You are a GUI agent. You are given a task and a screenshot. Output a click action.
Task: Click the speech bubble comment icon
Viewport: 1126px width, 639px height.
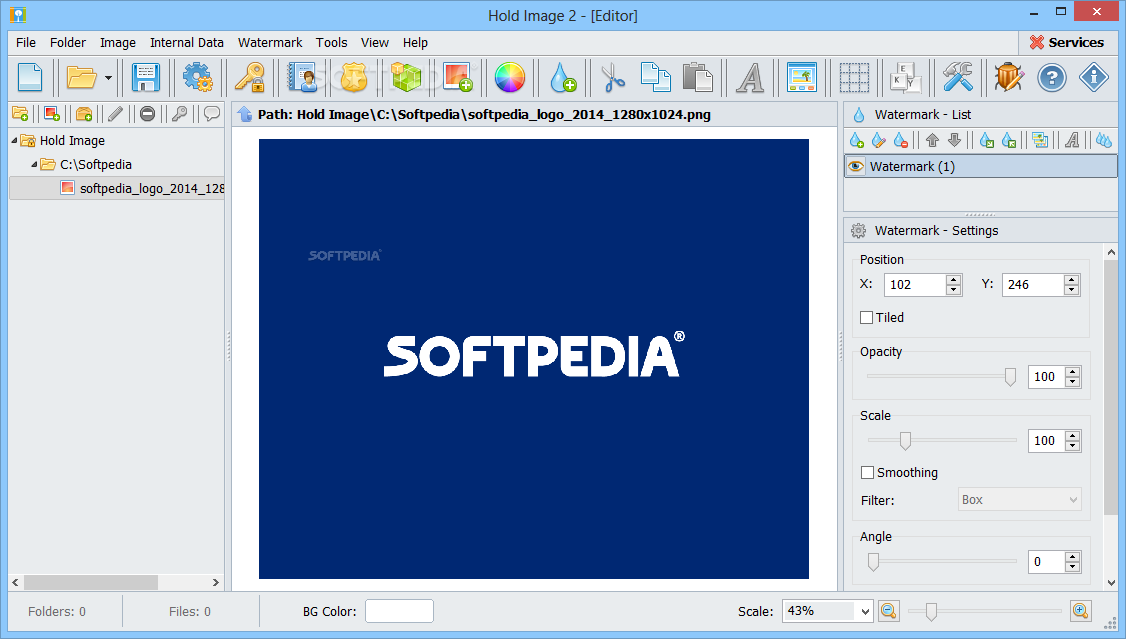[x=212, y=113]
